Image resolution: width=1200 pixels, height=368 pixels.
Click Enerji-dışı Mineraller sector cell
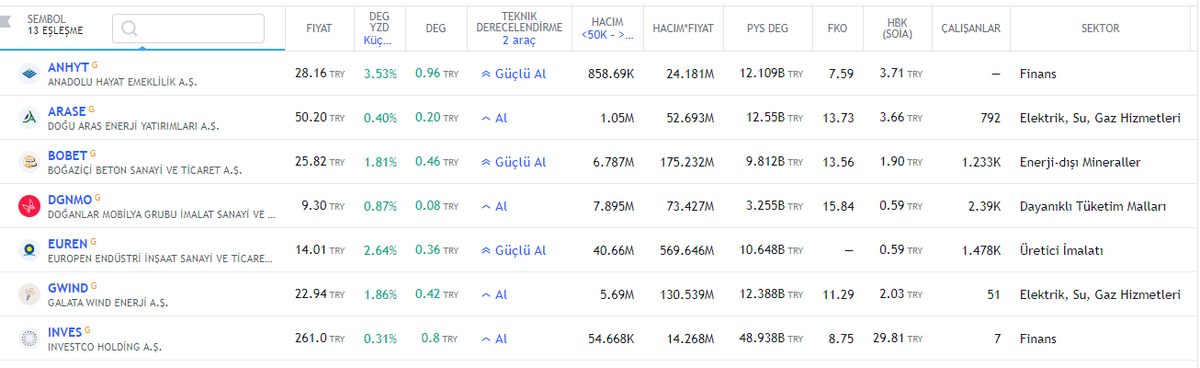click(x=1080, y=162)
